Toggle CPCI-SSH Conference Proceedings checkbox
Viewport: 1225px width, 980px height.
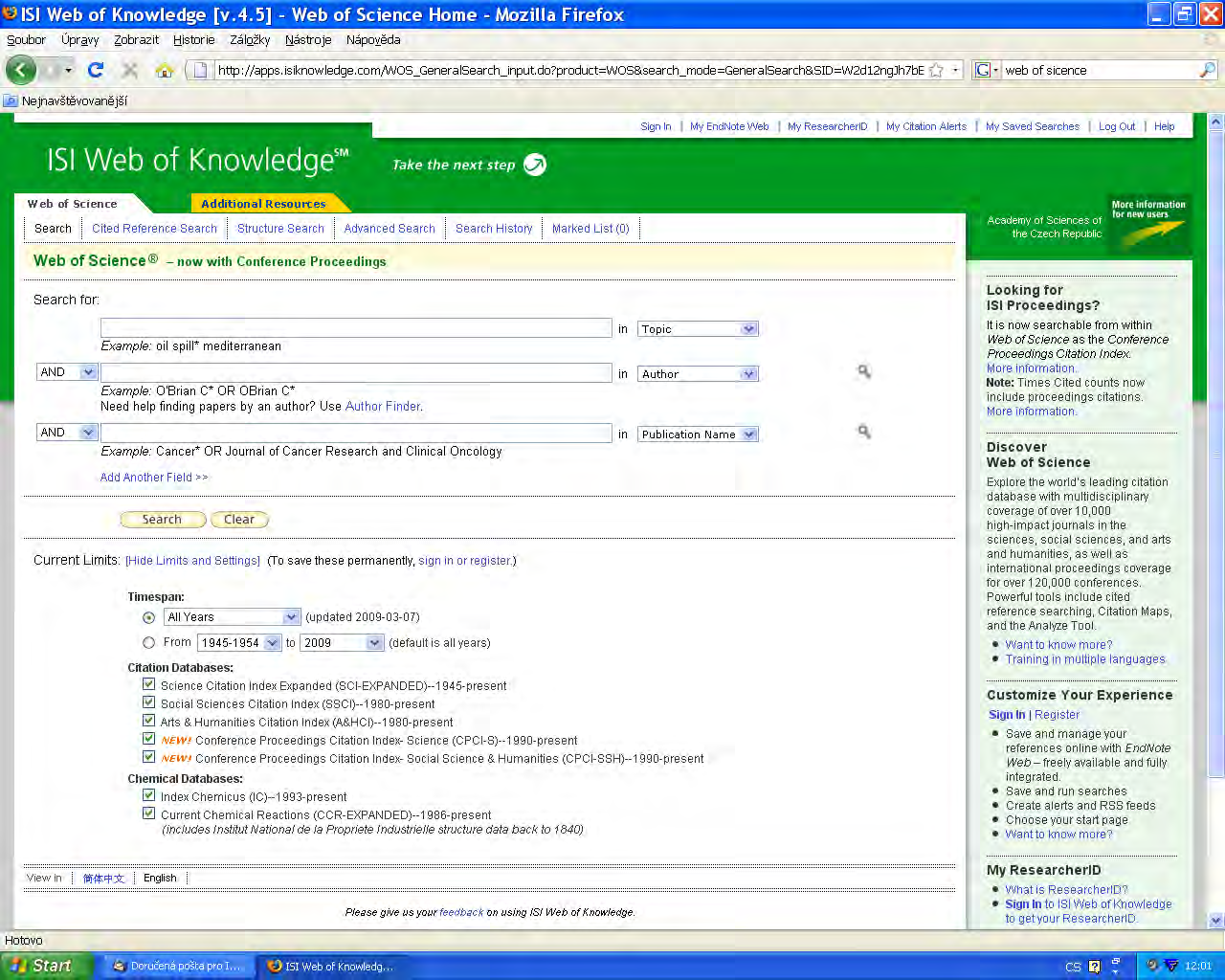148,757
